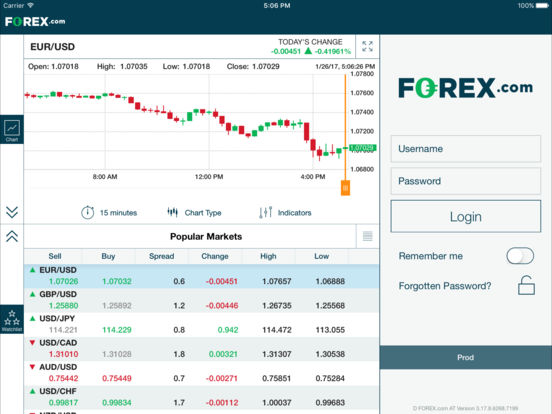Sort by the Sell column header
This screenshot has width=552, height=414.
[x=55, y=256]
